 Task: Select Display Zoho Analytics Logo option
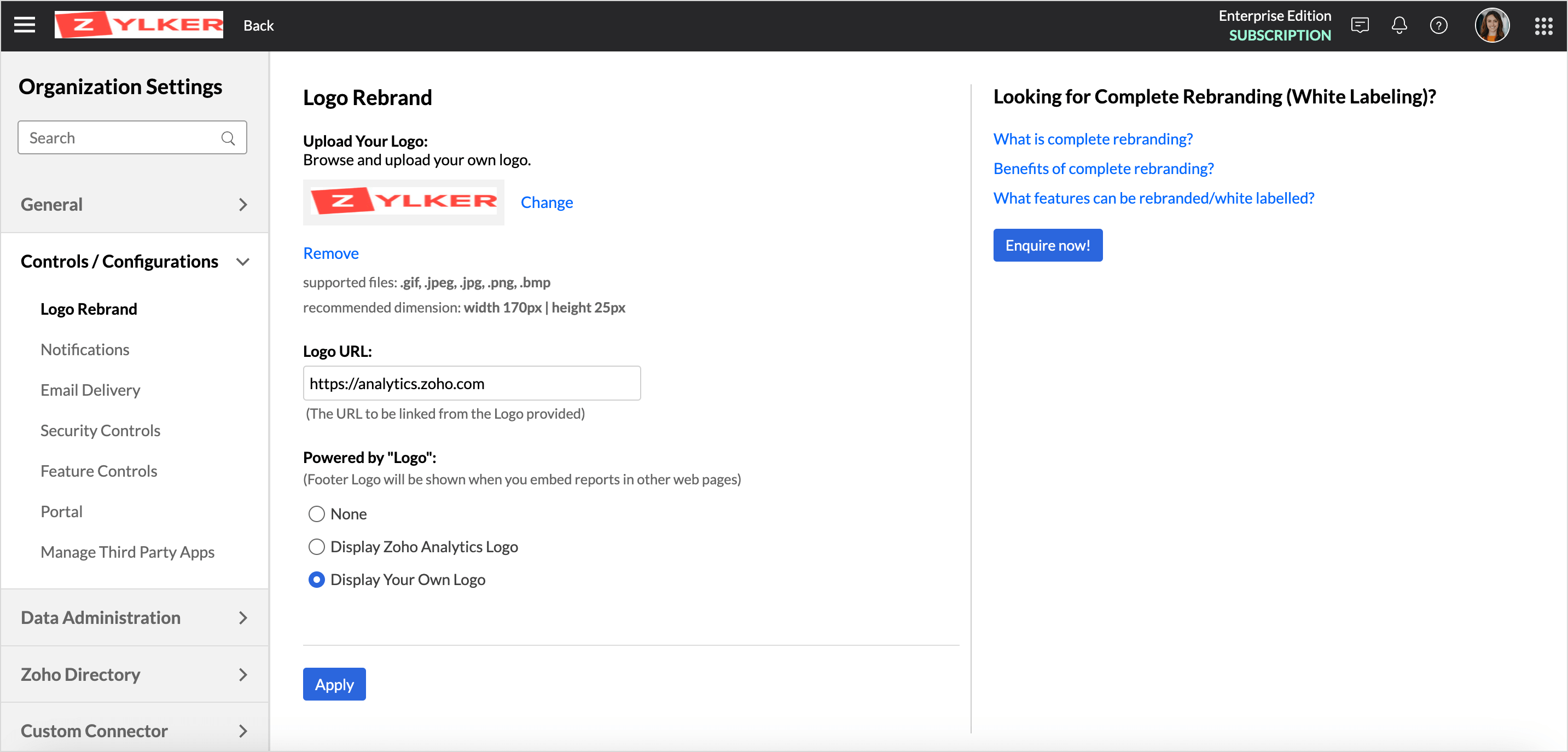tap(317, 547)
